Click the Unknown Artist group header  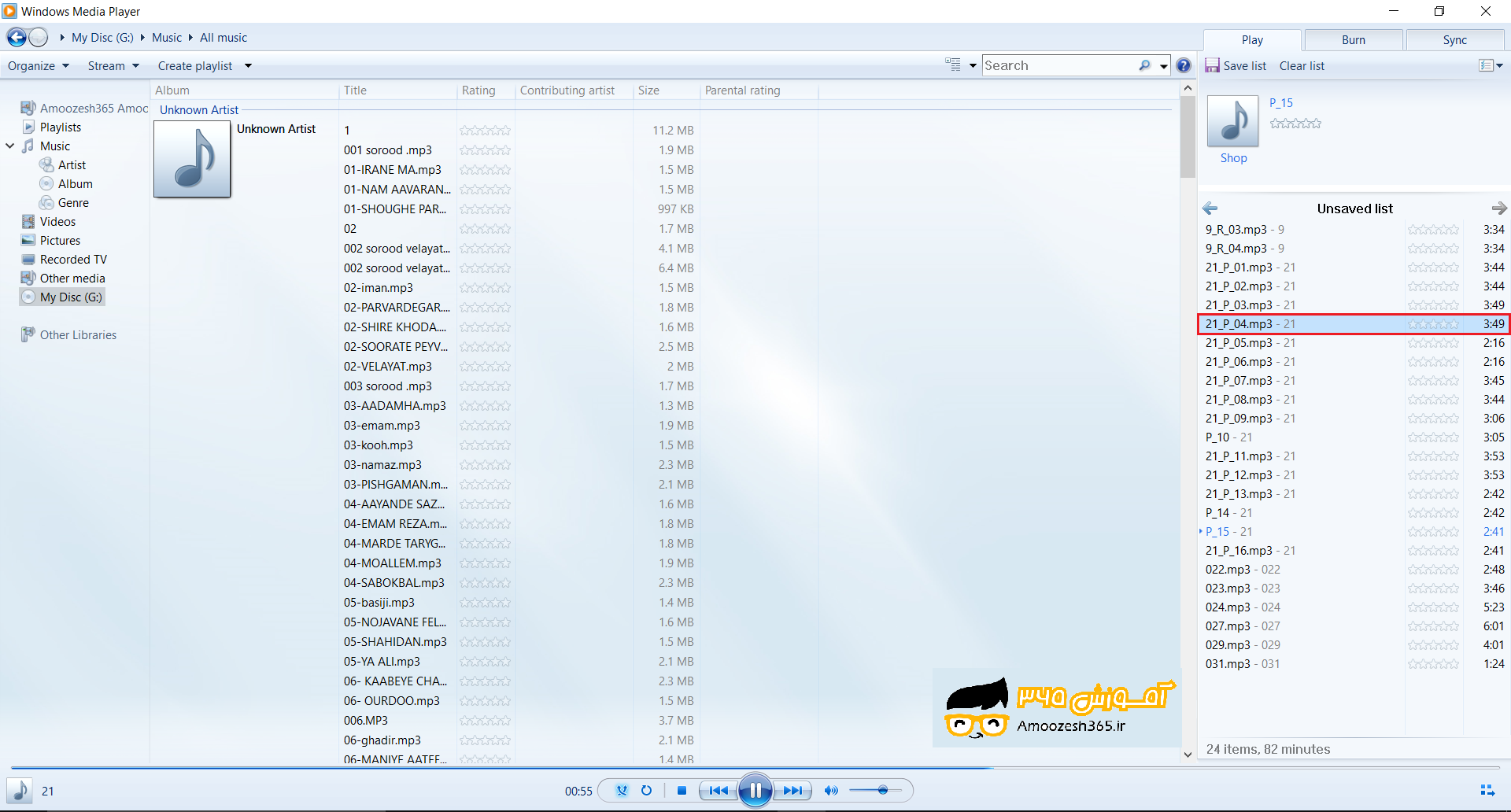199,110
